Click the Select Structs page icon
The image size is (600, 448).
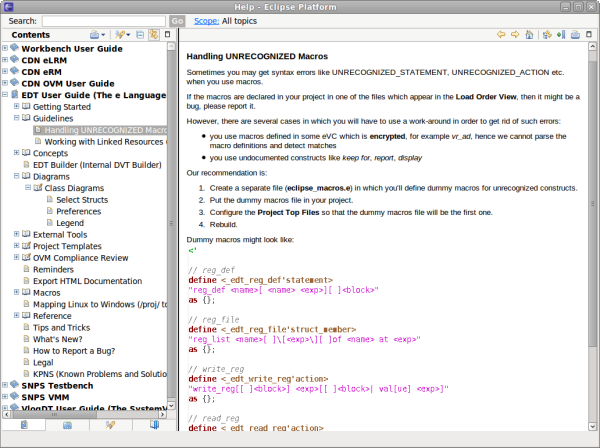49,199
